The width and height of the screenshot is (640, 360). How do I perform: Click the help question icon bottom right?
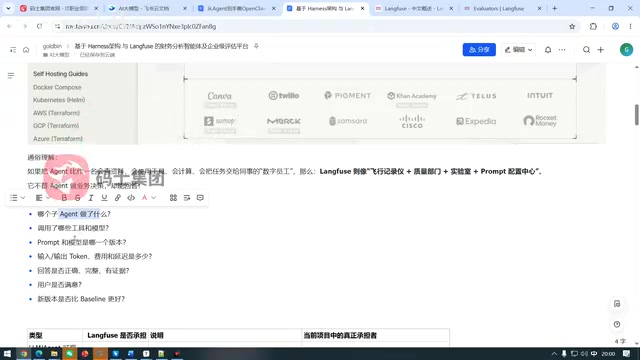pos(617,324)
